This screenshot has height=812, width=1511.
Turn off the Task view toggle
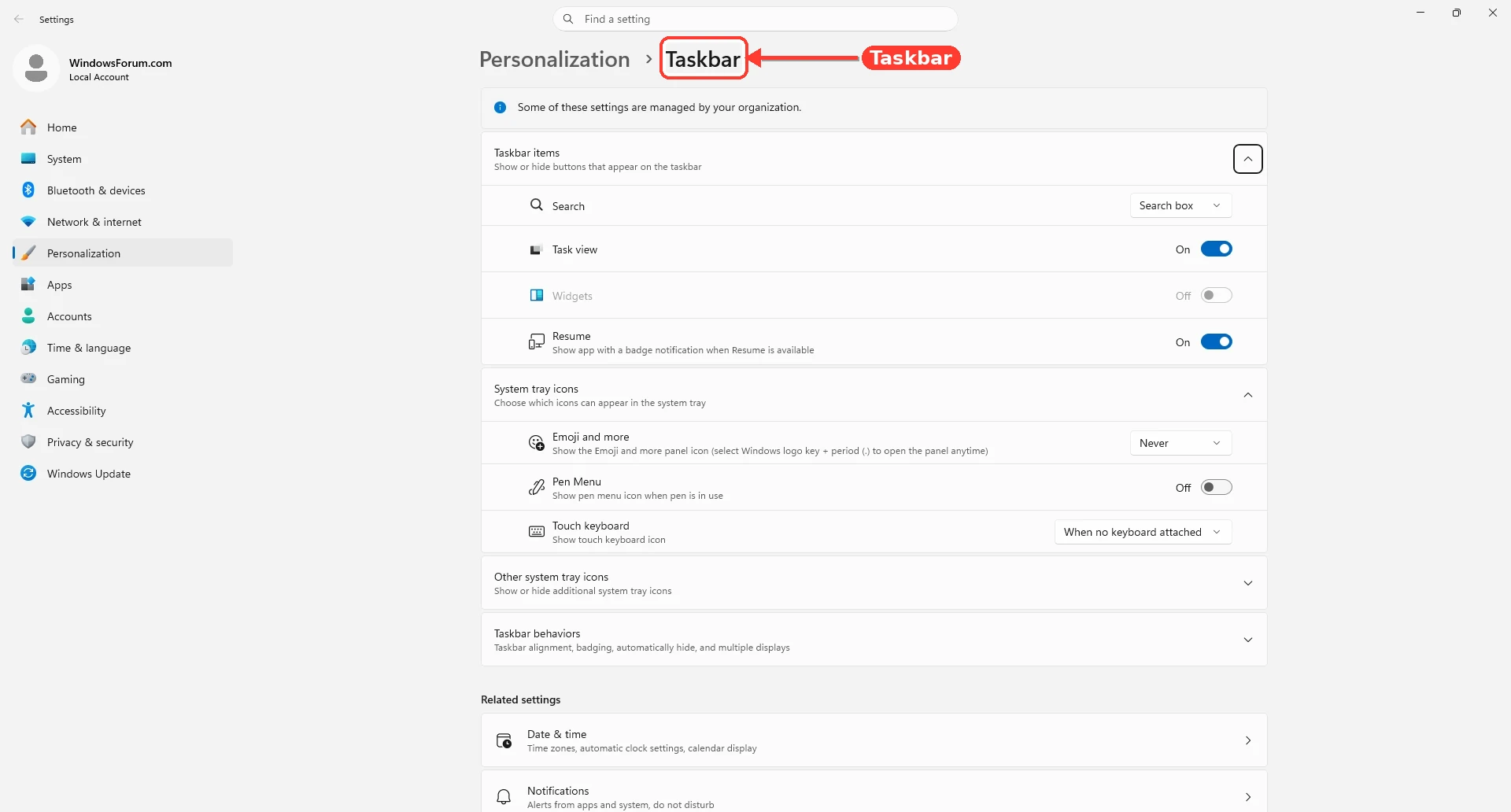pos(1216,249)
